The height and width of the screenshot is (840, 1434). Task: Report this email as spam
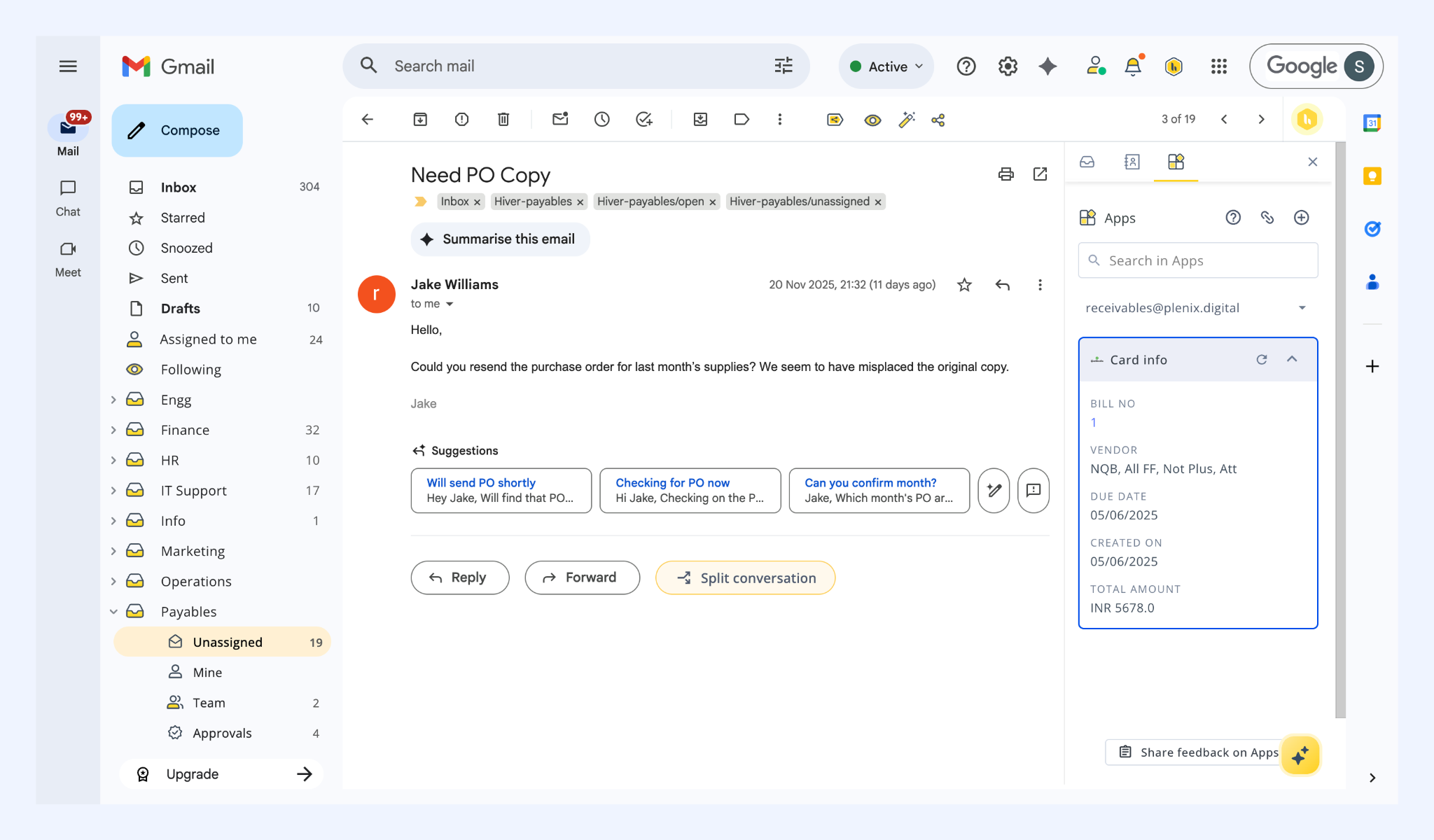(461, 120)
